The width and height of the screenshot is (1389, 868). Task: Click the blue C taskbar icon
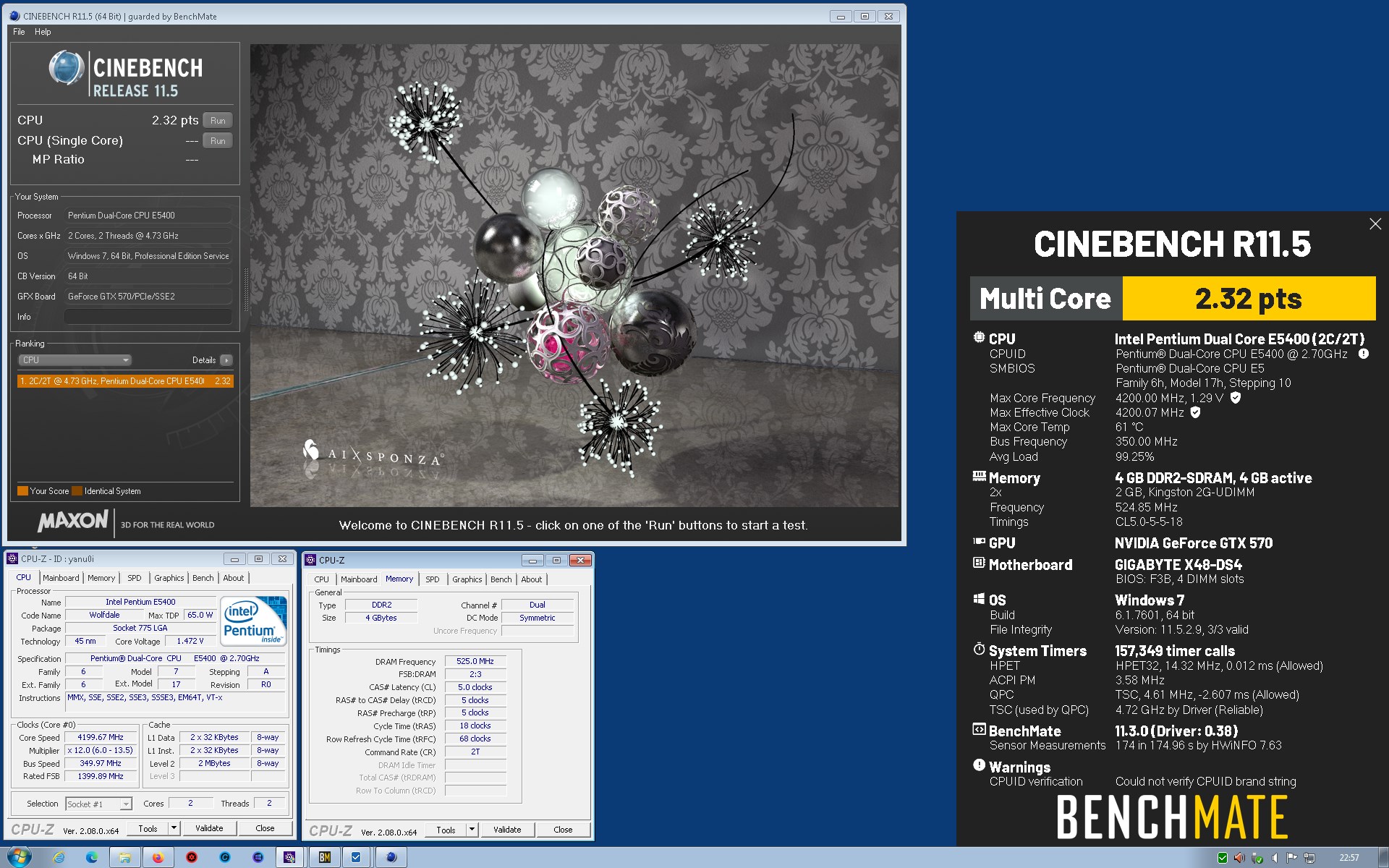point(225,857)
